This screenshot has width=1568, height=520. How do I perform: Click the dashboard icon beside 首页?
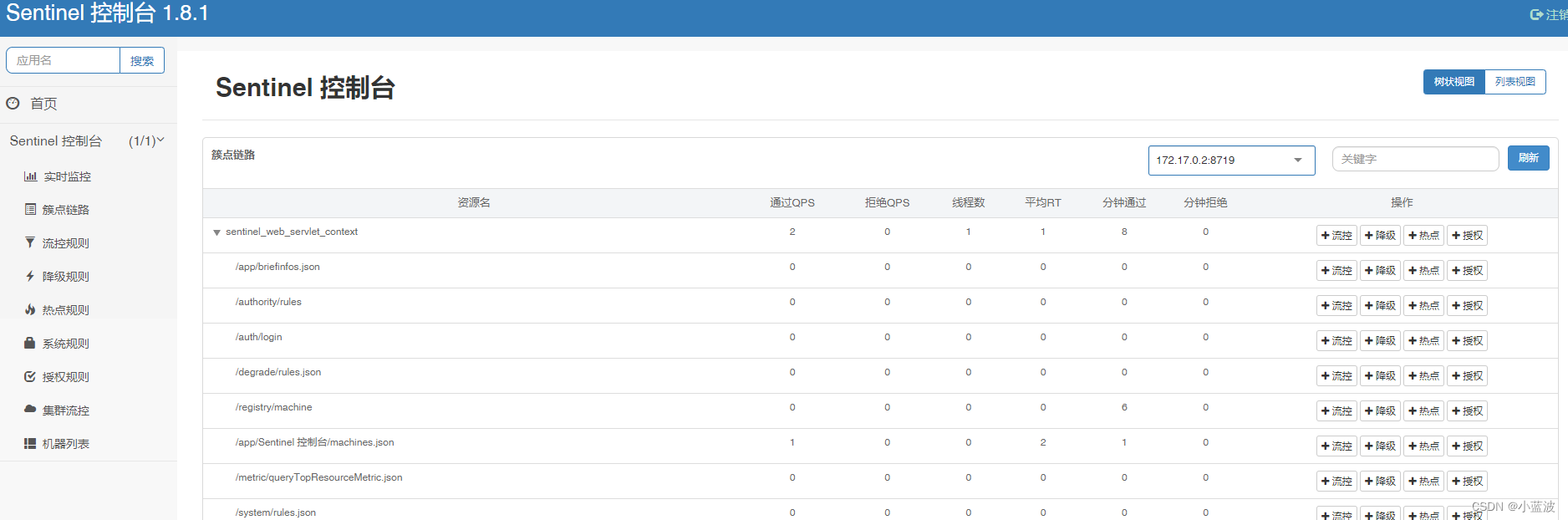coord(13,103)
